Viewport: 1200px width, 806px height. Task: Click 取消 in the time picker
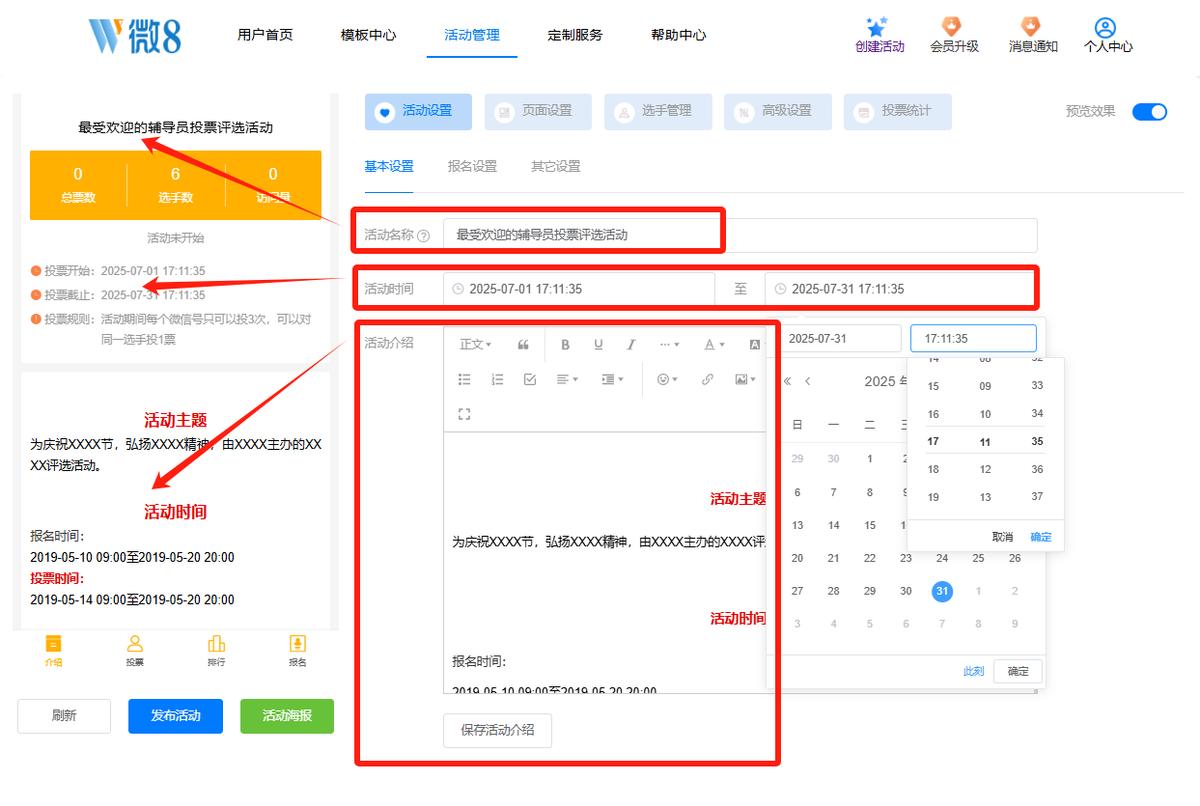tap(1002, 537)
